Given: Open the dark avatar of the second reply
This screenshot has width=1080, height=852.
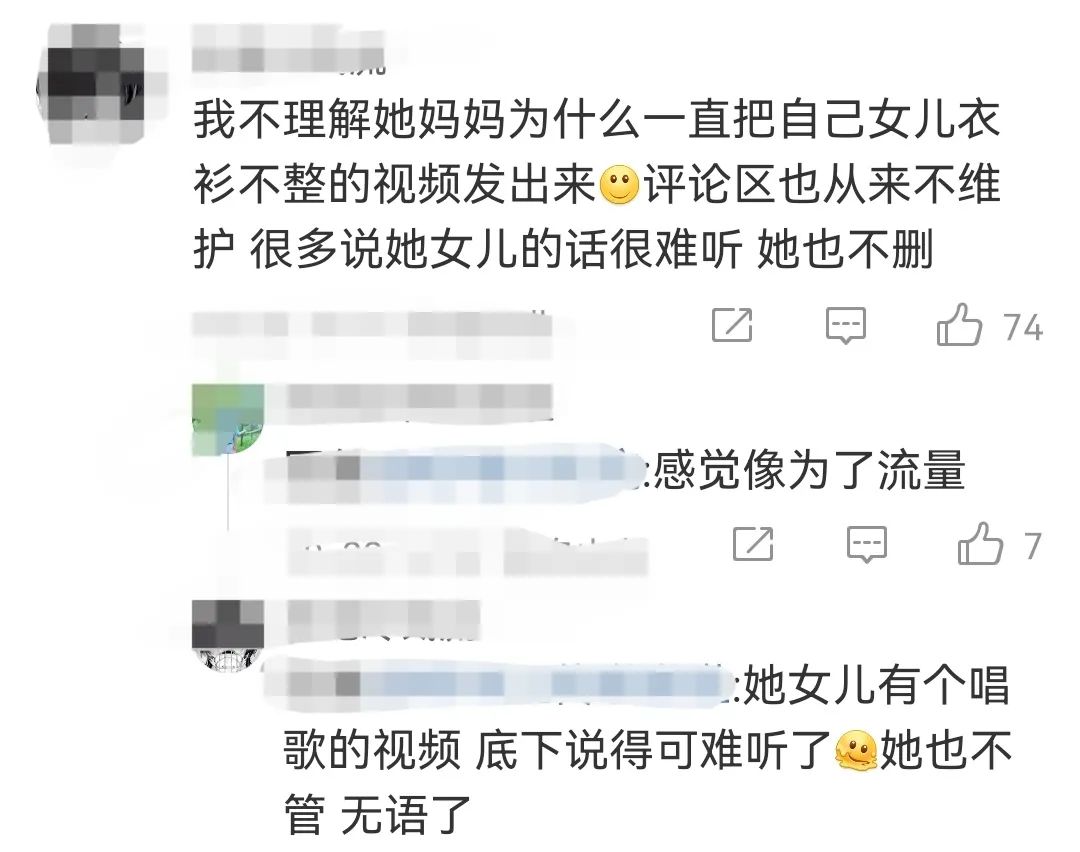Looking at the screenshot, I should (x=227, y=635).
